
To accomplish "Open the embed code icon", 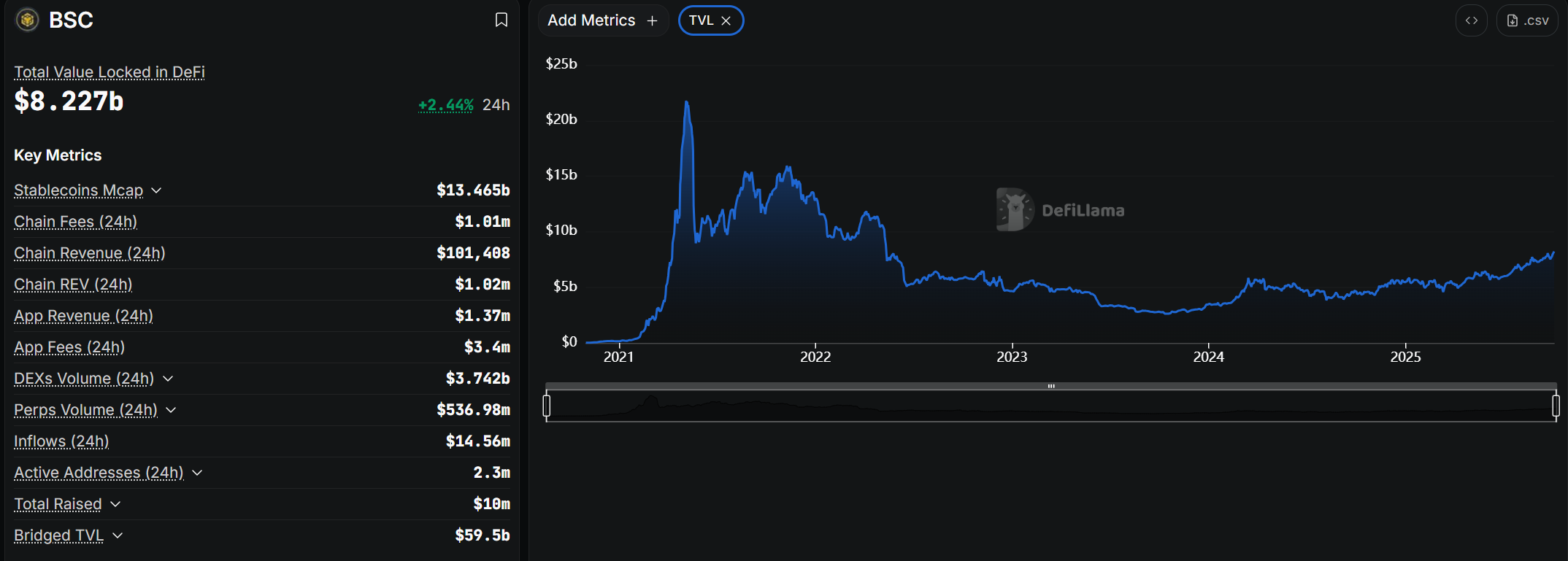I will click(1471, 20).
